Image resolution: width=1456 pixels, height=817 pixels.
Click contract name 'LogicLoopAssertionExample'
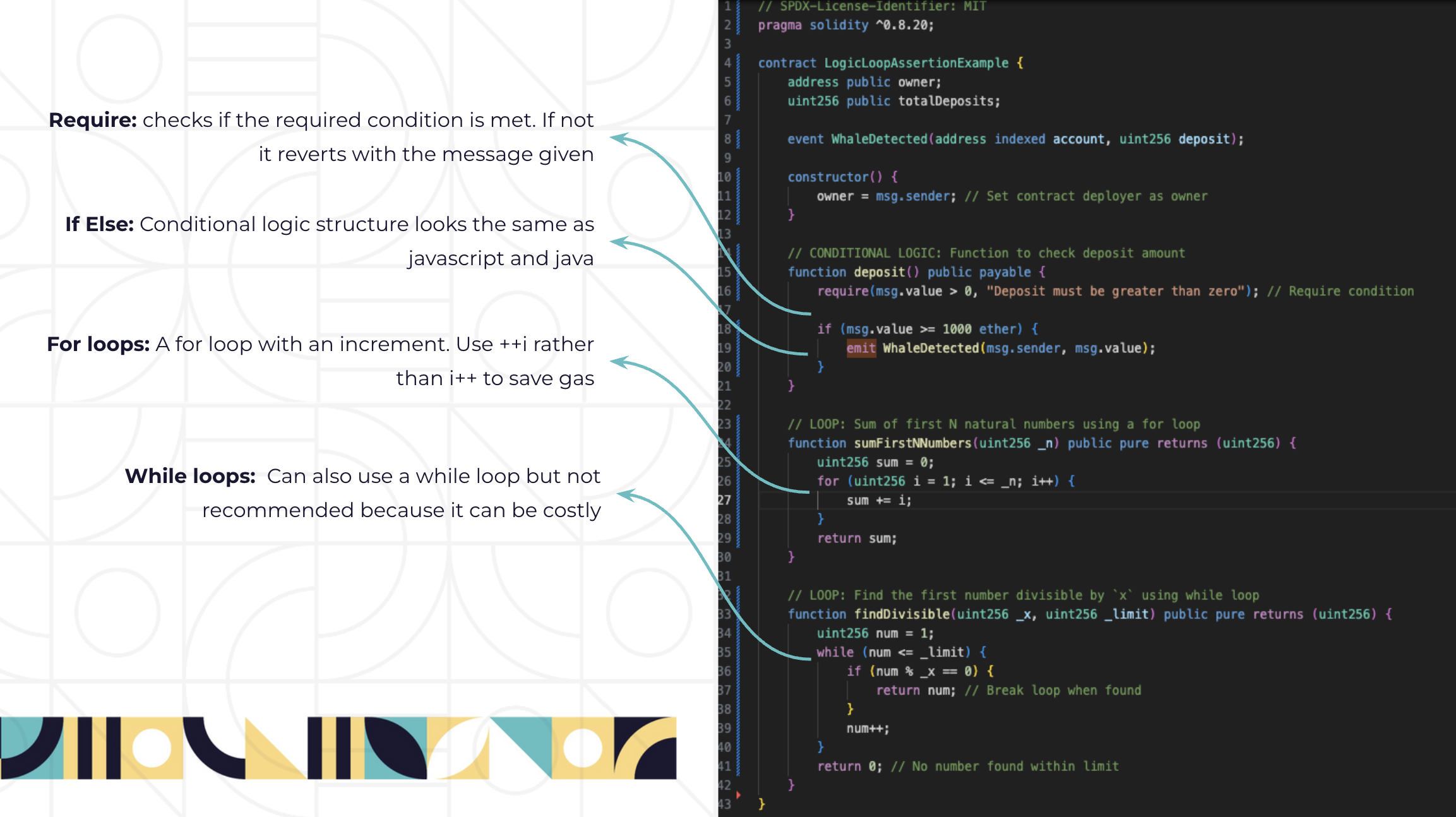pyautogui.click(x=916, y=63)
